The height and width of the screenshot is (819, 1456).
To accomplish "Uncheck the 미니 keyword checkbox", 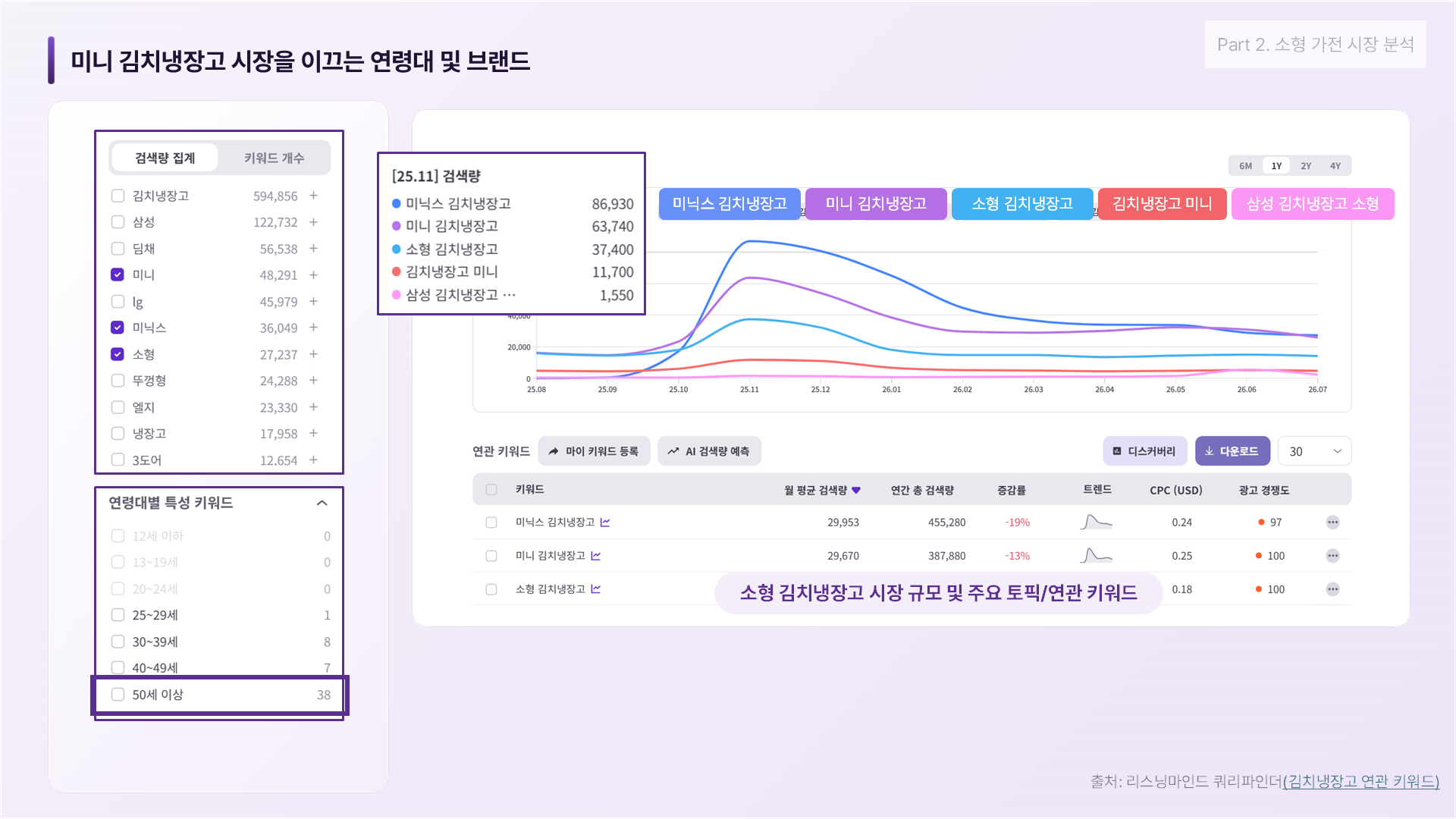I will 118,275.
